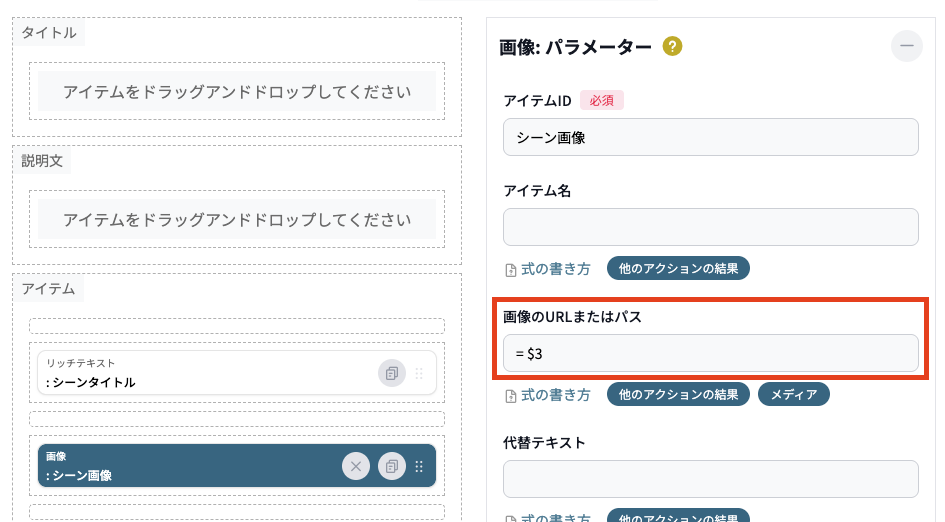Duplicate the シーン画像 image item

(x=392, y=466)
